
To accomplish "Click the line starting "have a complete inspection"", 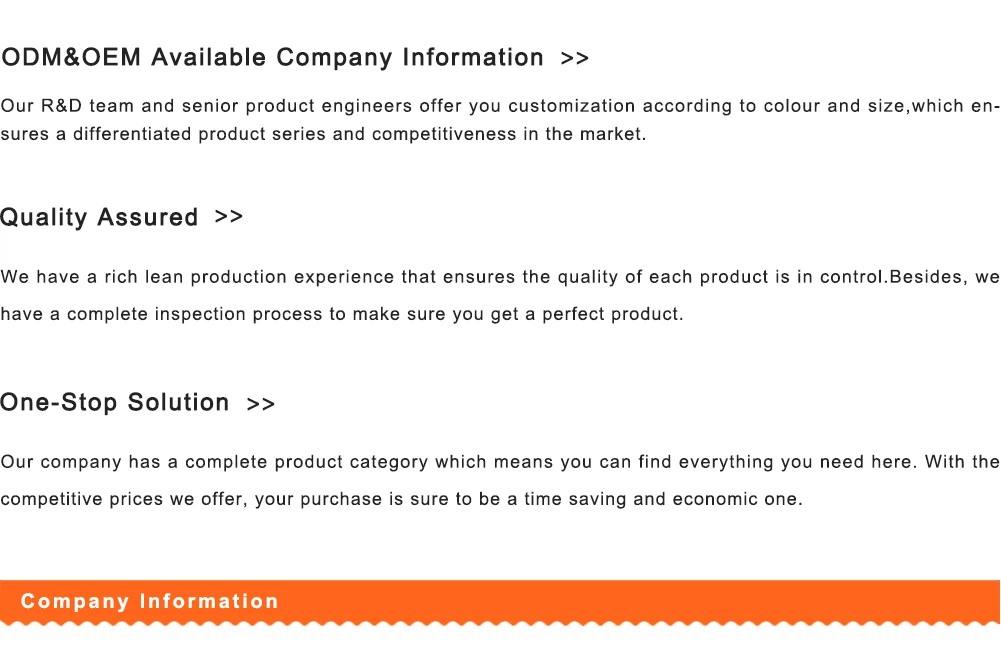I will pyautogui.click(x=342, y=314).
